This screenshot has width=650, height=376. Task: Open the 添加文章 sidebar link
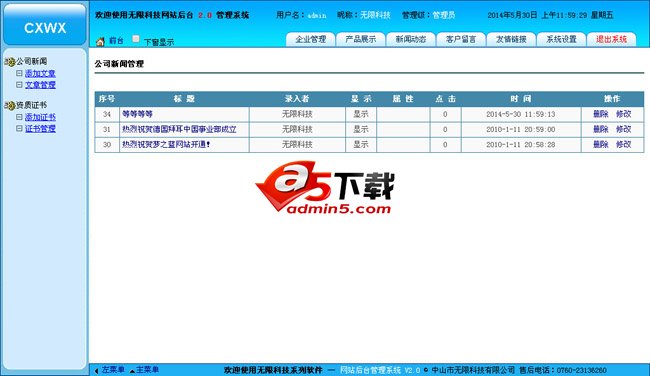tap(40, 73)
